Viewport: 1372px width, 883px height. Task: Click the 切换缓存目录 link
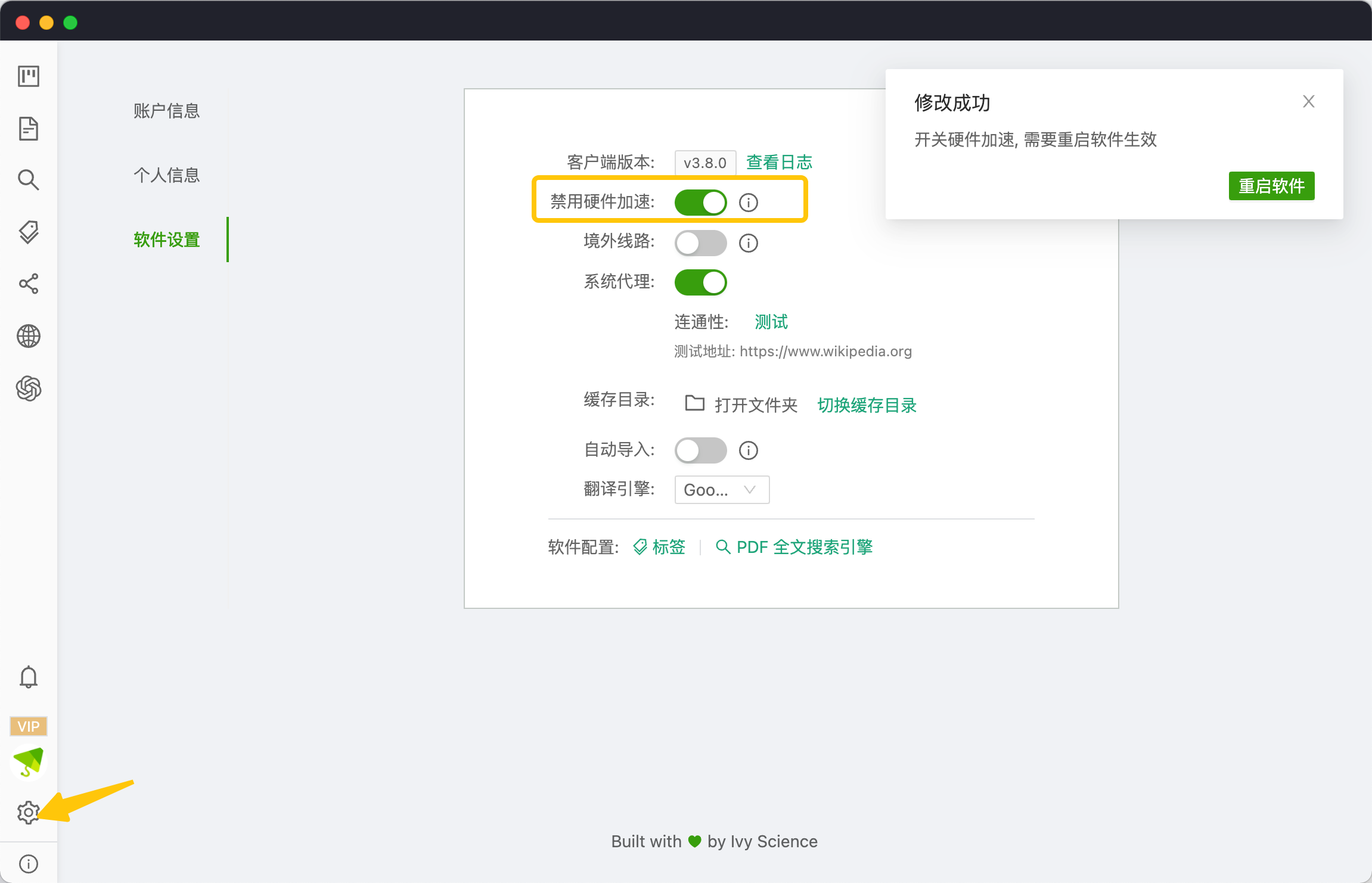[x=867, y=405]
